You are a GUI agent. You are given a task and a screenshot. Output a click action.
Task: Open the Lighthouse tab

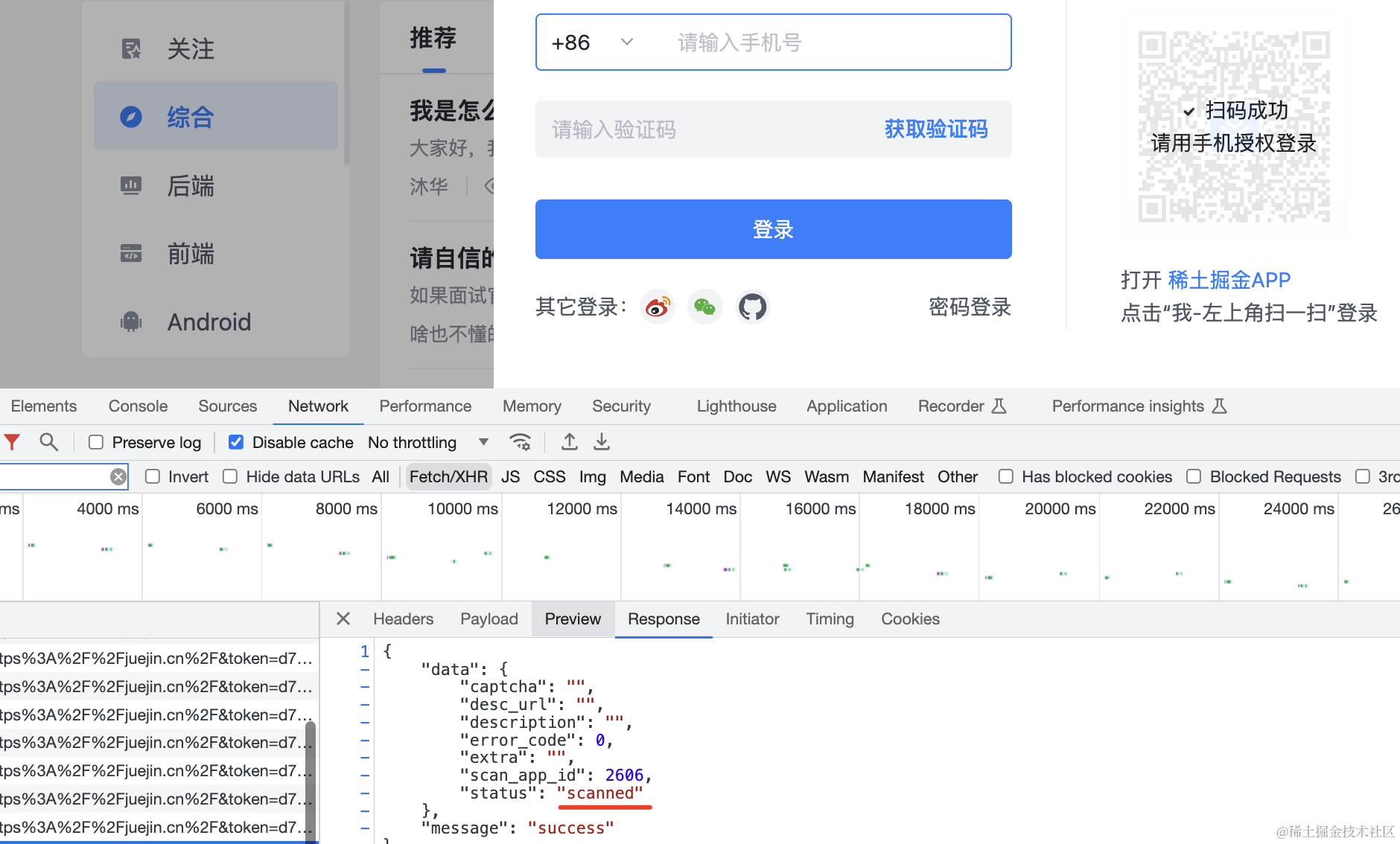click(736, 406)
